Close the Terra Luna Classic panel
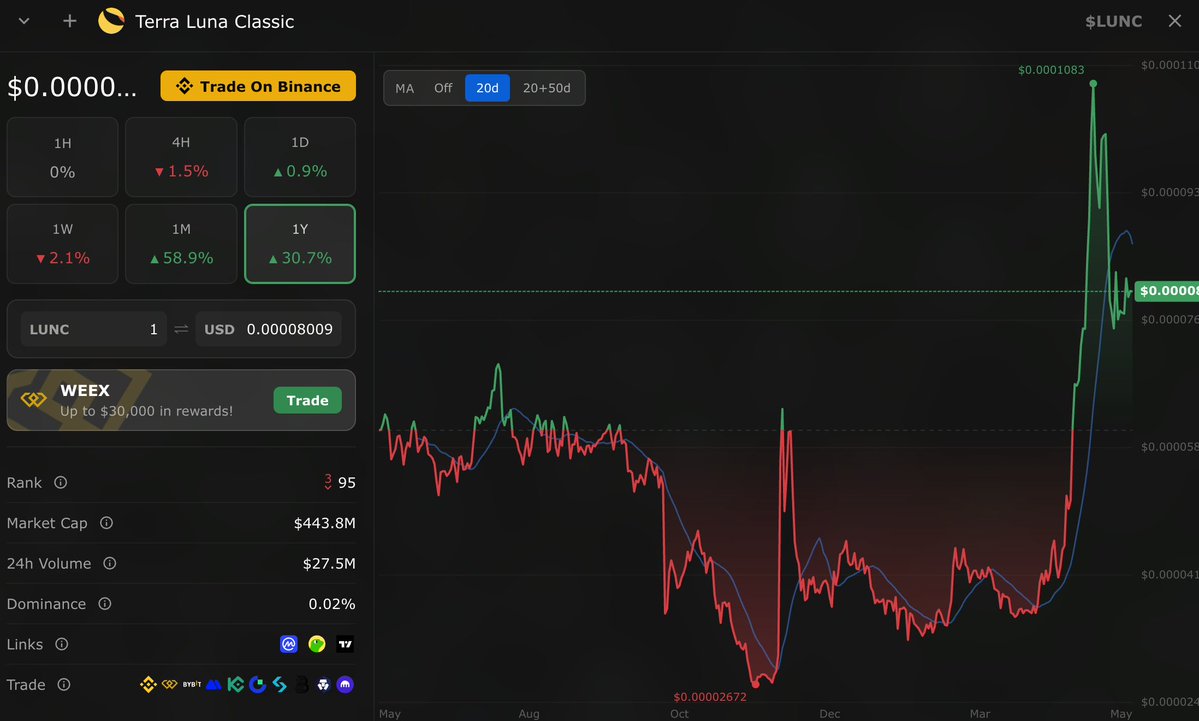The image size is (1199, 721). (x=1175, y=21)
